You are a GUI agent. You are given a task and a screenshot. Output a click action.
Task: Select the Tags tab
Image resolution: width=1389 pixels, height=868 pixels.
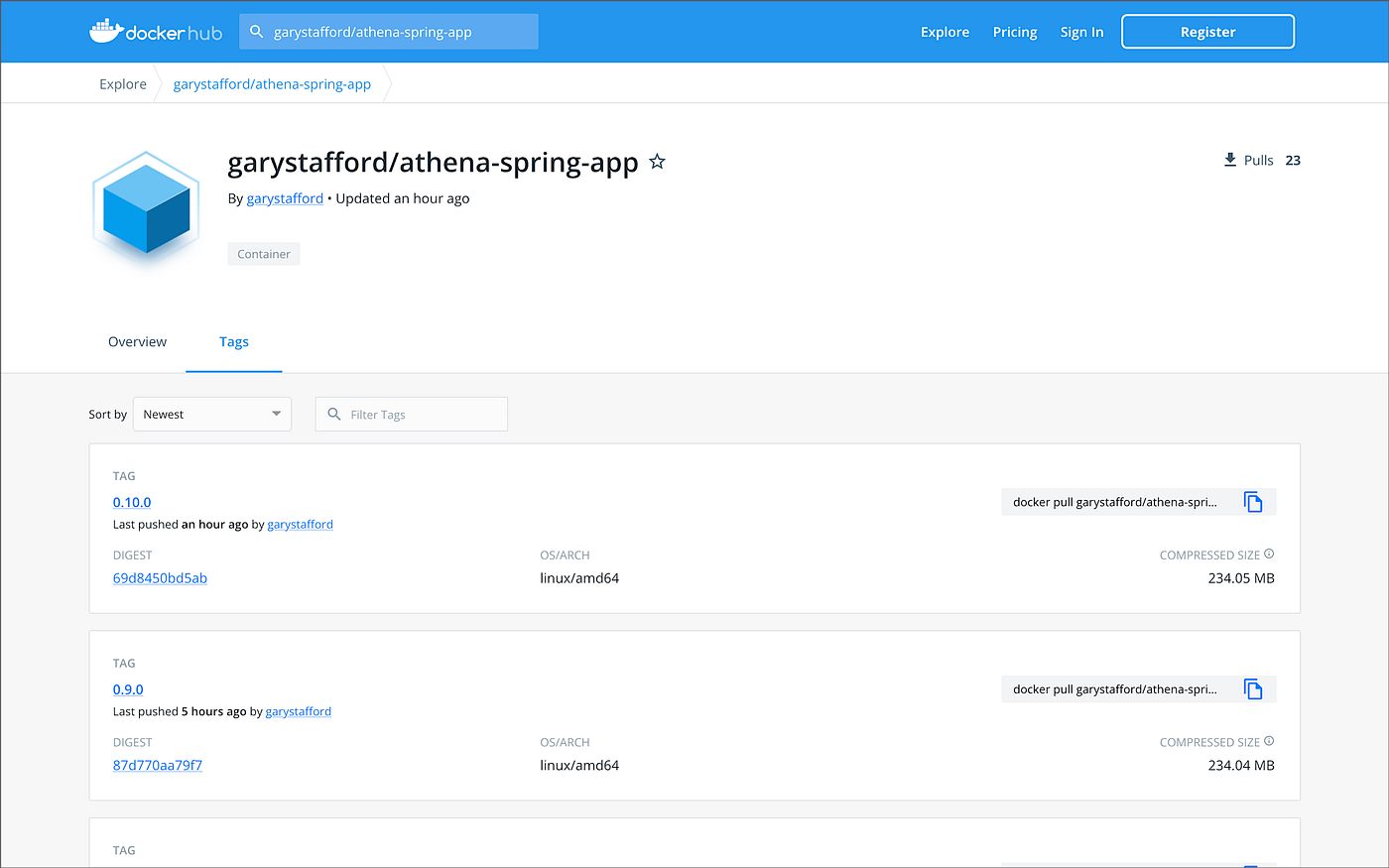click(x=234, y=341)
